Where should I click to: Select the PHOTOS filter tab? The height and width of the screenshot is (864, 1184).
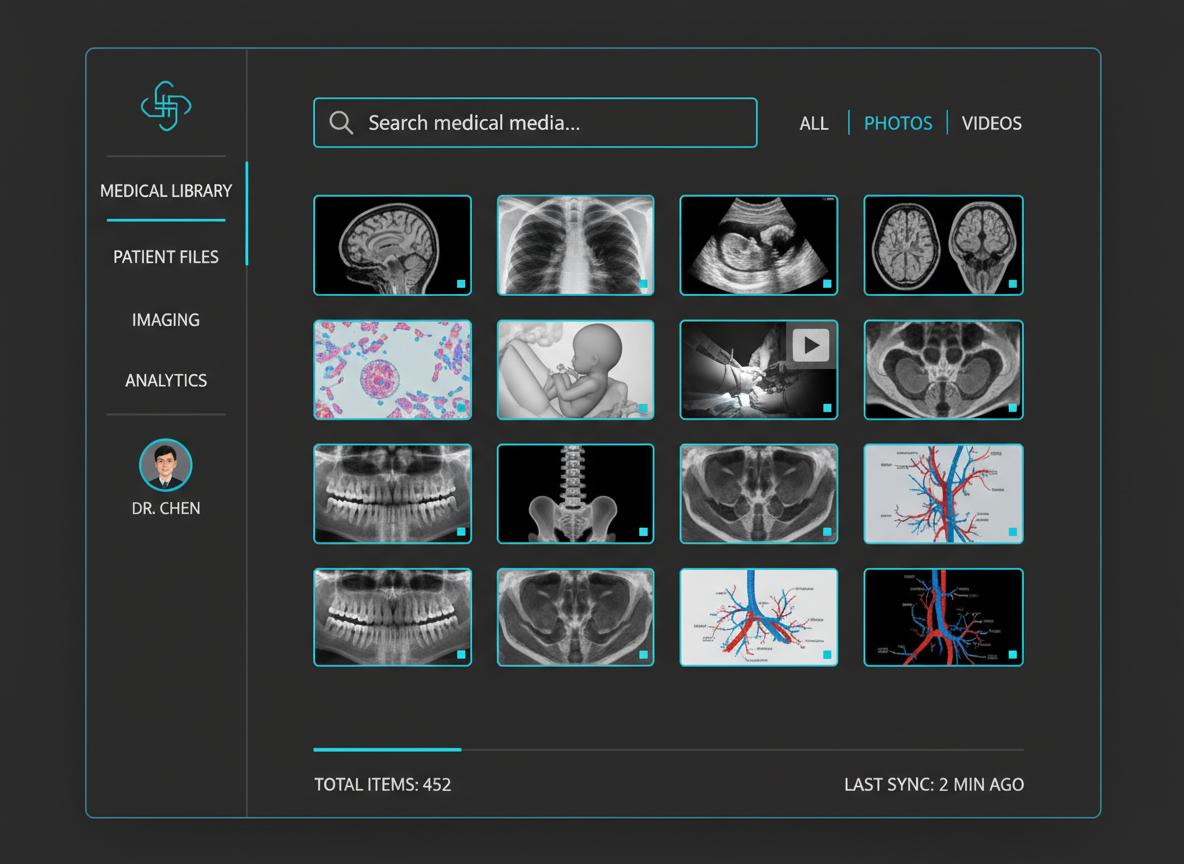[x=898, y=123]
